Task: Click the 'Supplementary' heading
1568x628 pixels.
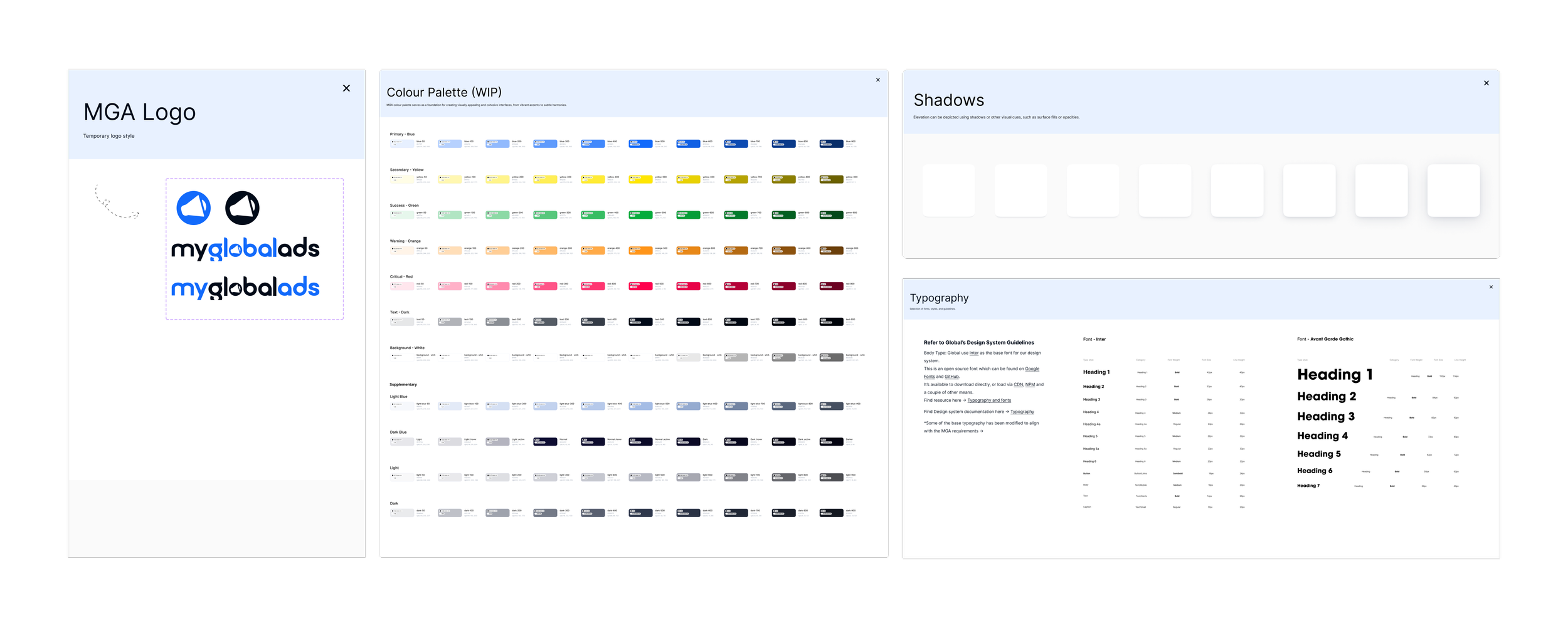Action: coord(403,385)
